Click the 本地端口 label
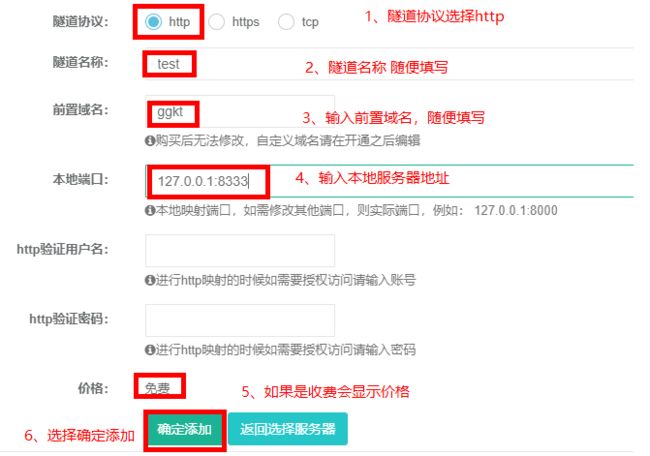 point(80,179)
